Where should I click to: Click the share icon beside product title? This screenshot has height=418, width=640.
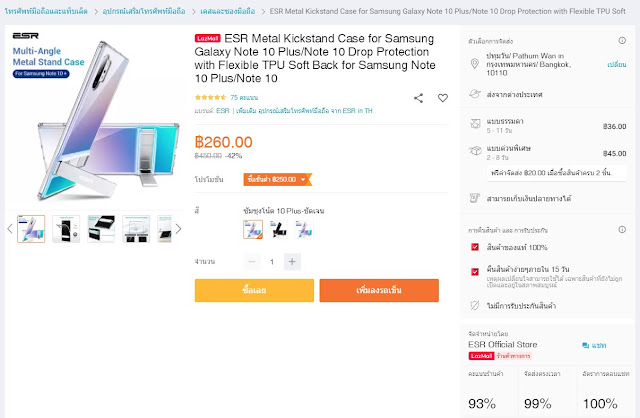click(x=419, y=98)
